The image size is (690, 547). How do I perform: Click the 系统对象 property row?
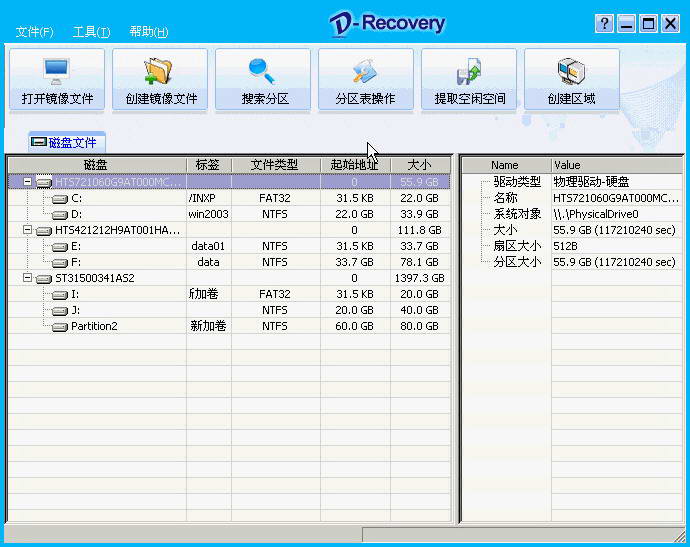[517, 215]
